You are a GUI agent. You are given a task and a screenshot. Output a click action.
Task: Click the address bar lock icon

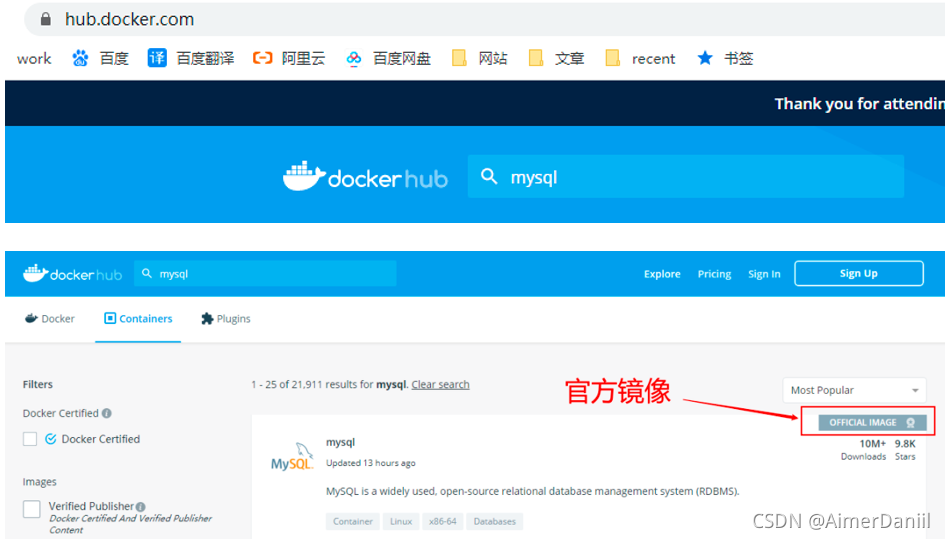(x=45, y=19)
